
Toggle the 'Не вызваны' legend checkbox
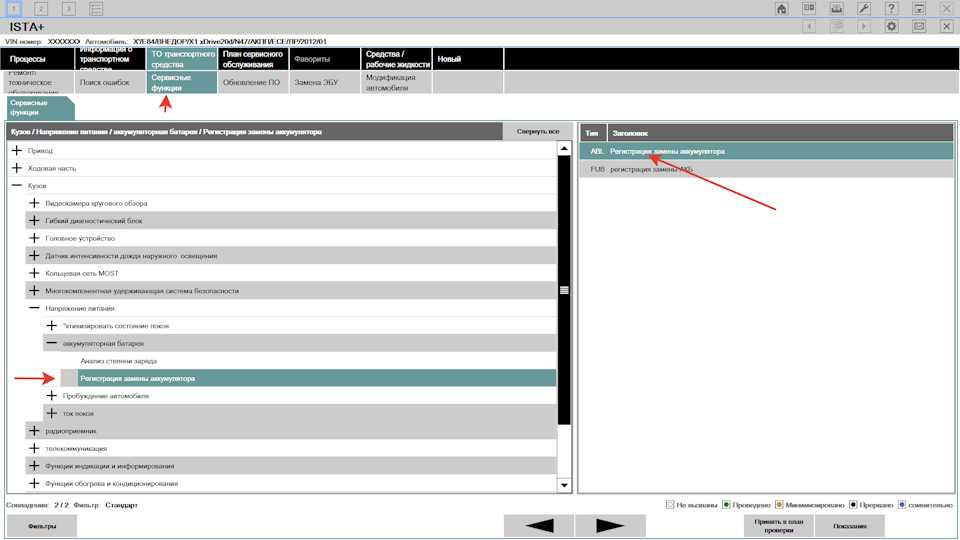670,505
